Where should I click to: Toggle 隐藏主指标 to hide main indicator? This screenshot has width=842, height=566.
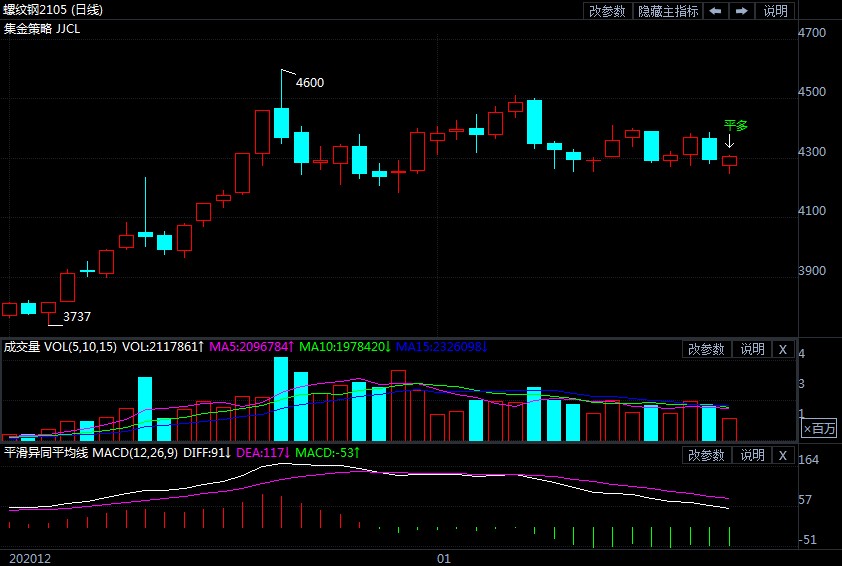(x=668, y=11)
